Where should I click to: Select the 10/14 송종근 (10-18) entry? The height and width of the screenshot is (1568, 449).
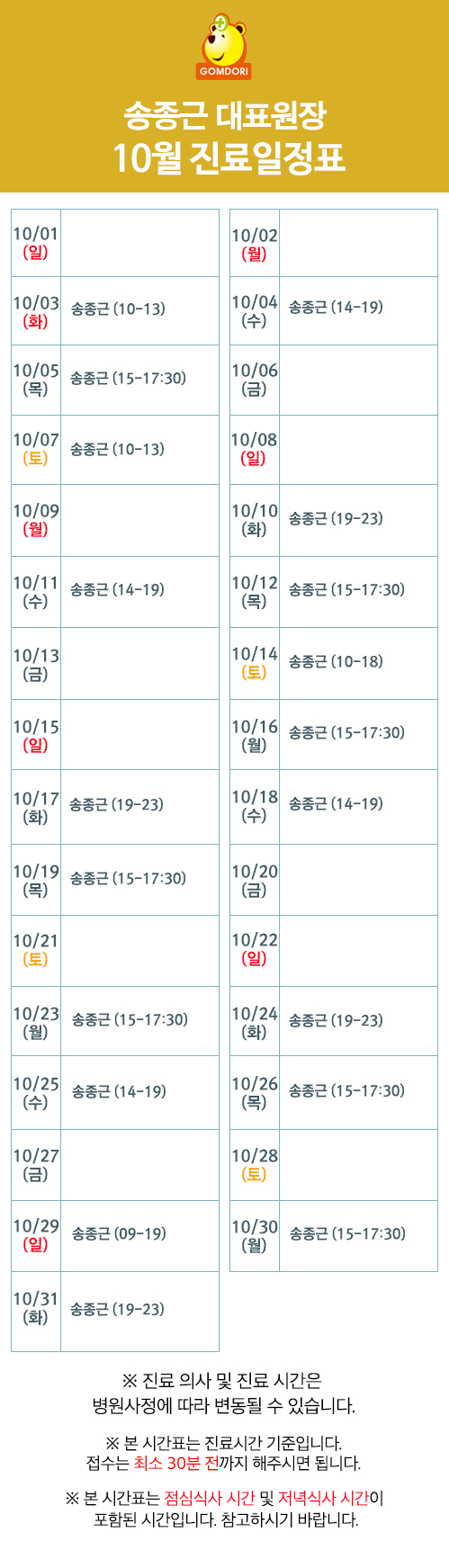[336, 662]
